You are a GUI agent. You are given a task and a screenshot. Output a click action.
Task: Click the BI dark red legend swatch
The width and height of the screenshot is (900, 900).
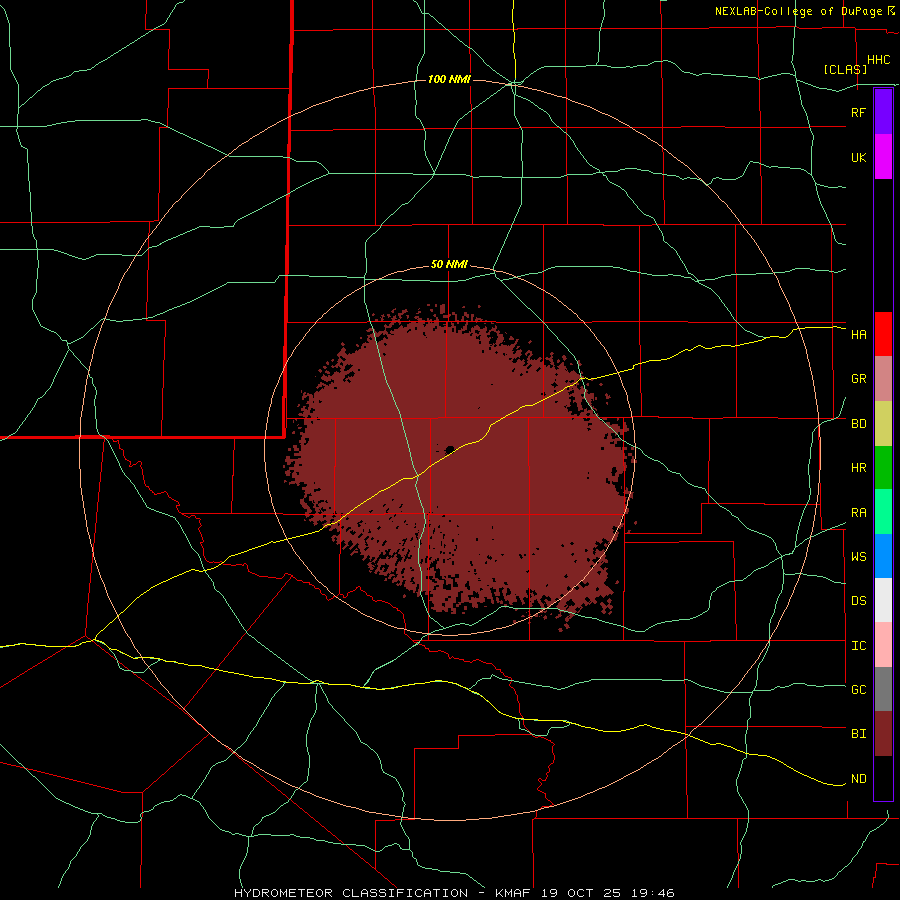point(883,734)
